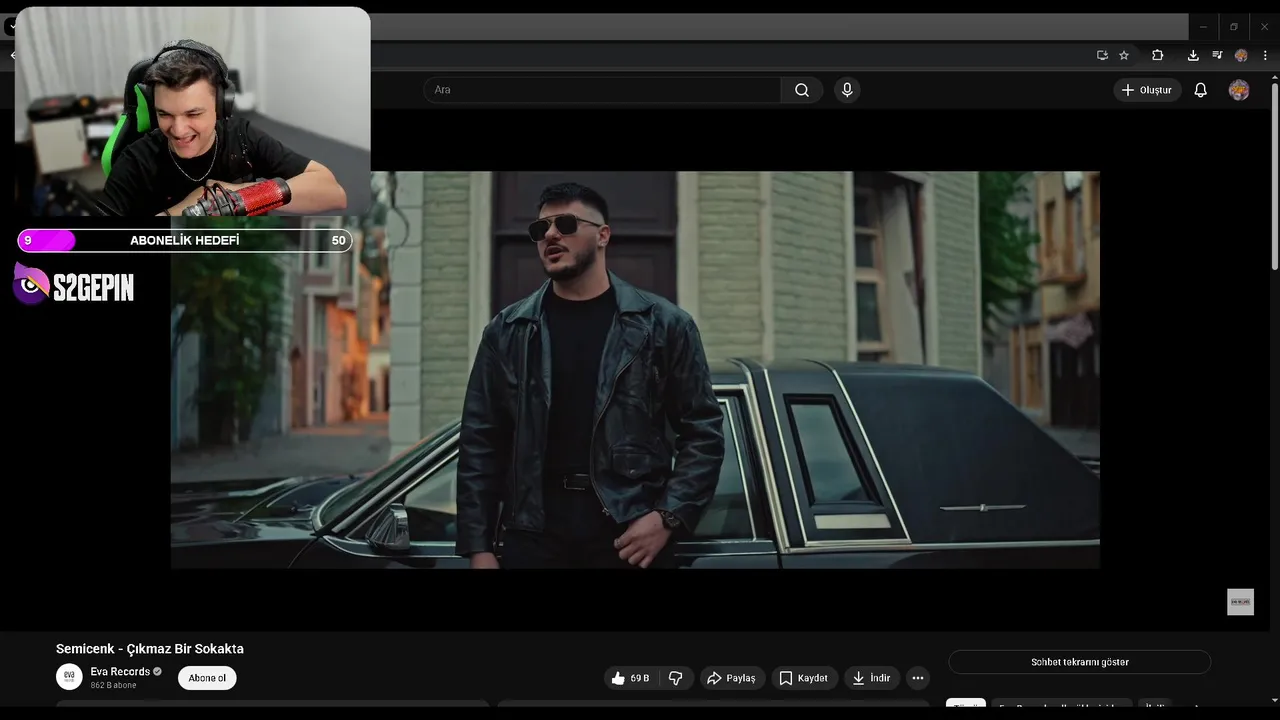Subscribe via Abone ol button

click(x=207, y=678)
